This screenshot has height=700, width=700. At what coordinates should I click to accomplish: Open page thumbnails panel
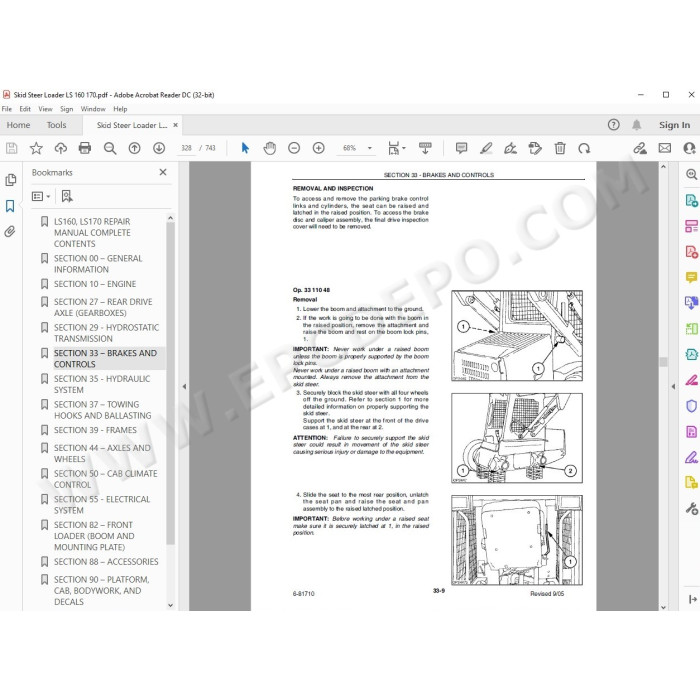[10, 180]
